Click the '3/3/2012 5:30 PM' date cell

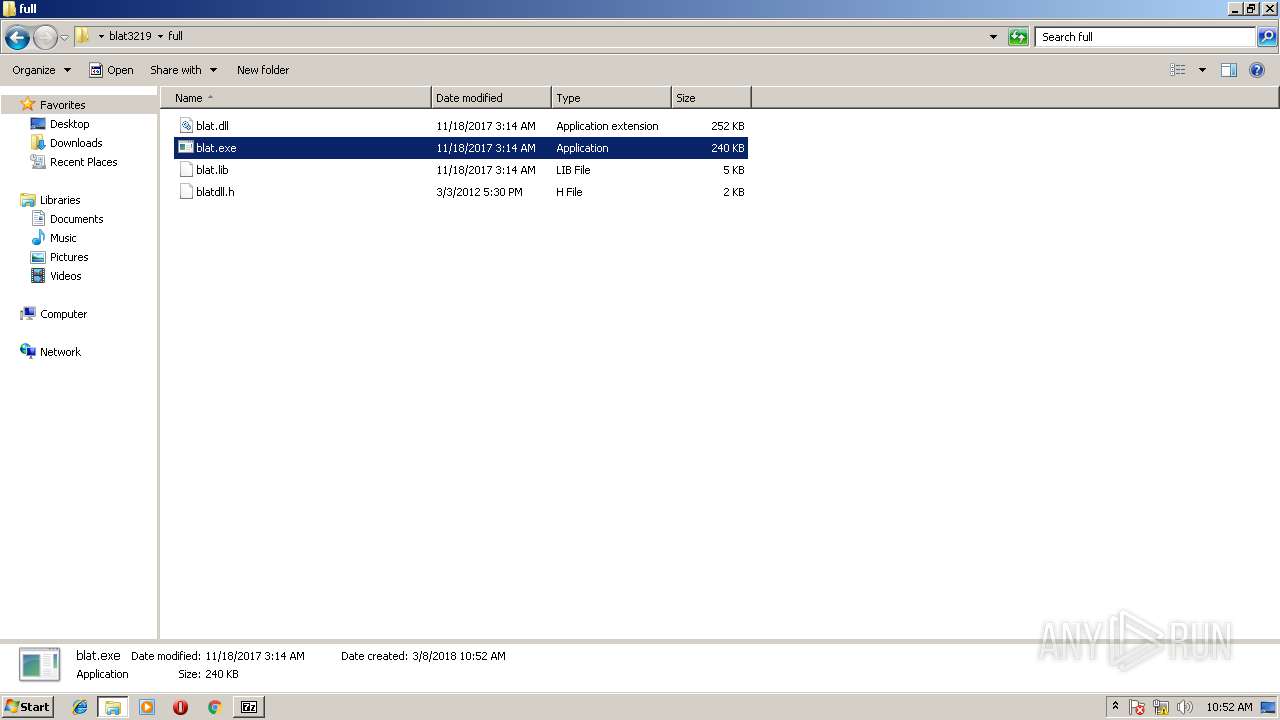point(479,192)
